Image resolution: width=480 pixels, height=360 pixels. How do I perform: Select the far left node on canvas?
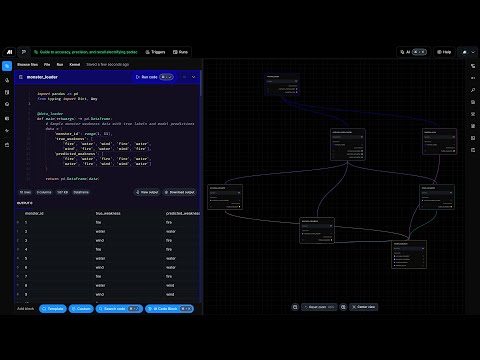225,197
